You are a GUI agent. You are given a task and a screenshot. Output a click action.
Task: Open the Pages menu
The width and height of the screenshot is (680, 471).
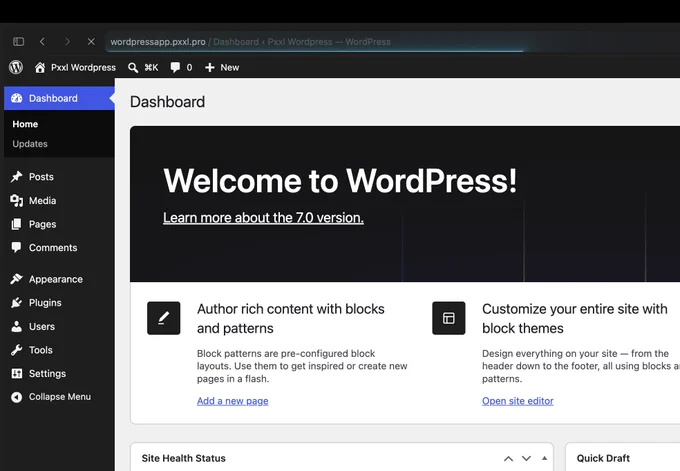59,224
